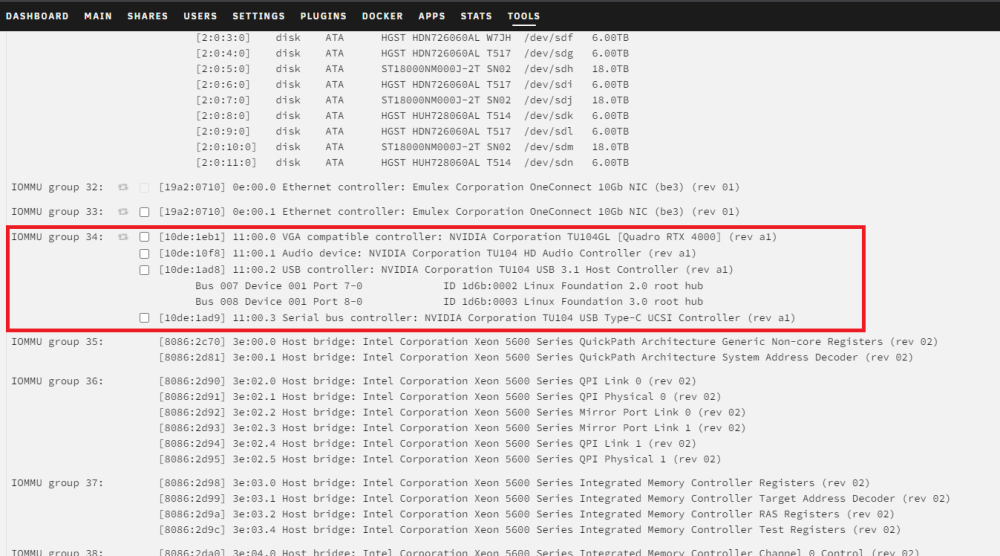This screenshot has height=556, width=1000.
Task: Click the '/dev/sdl' disk entry text
Action: tap(548, 131)
